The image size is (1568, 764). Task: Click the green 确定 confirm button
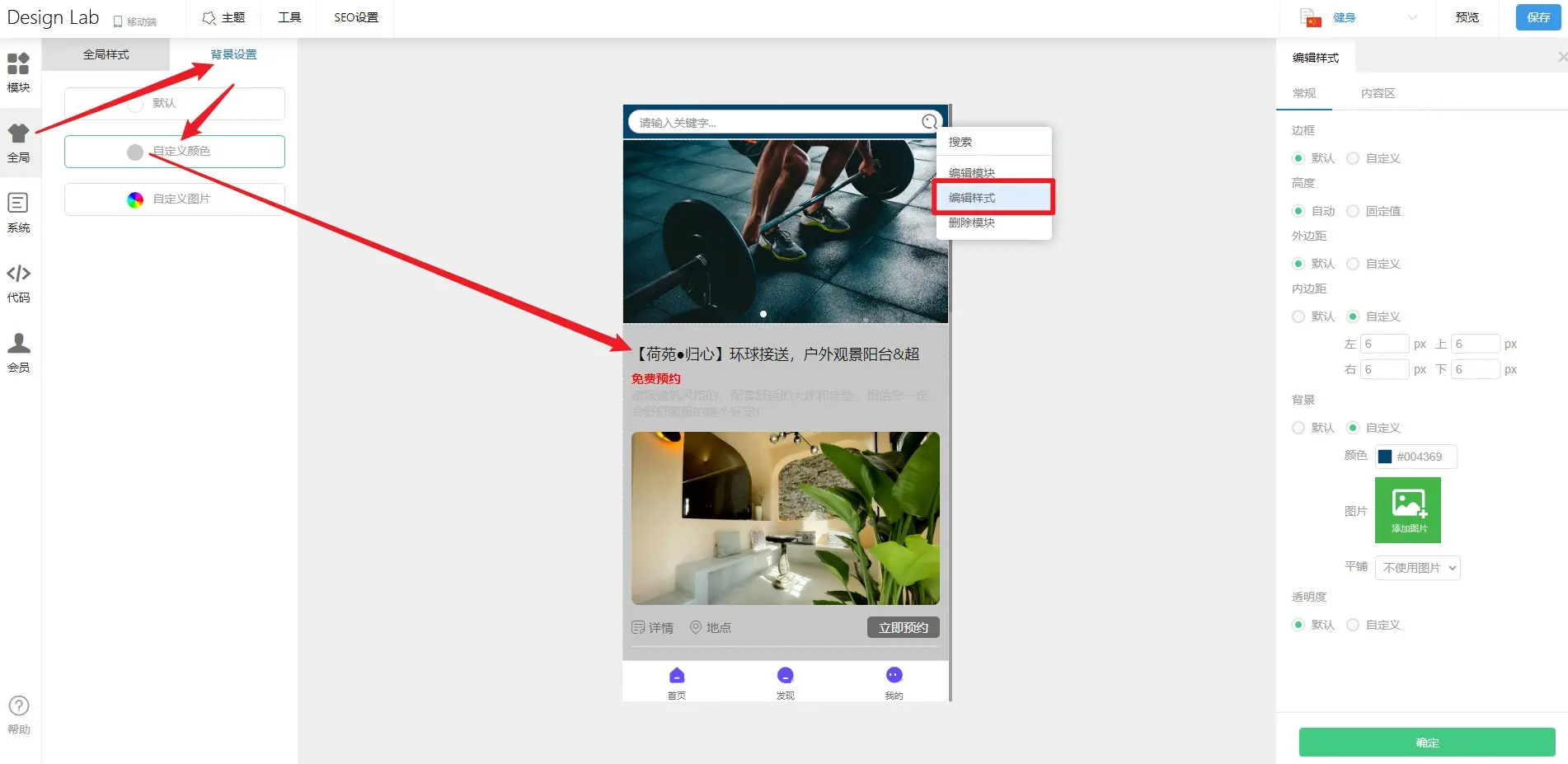point(1426,743)
